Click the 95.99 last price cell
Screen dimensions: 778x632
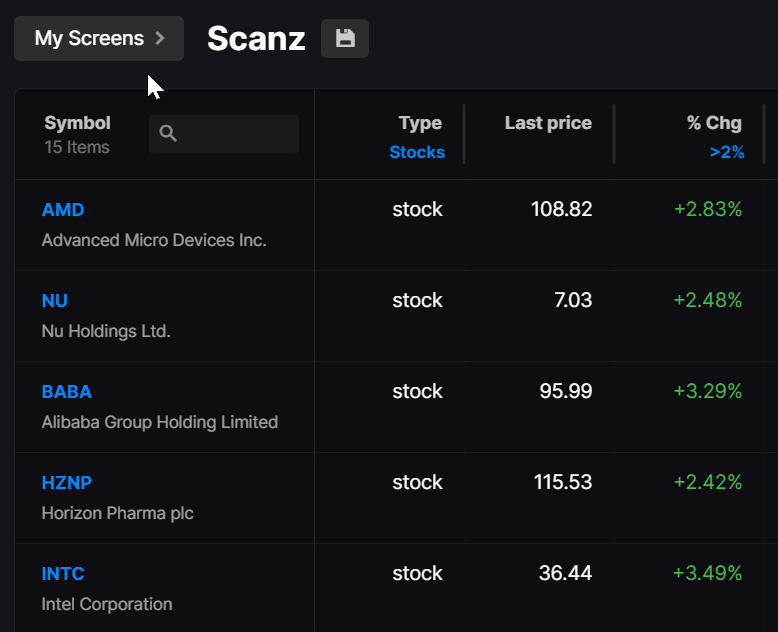[x=566, y=391]
